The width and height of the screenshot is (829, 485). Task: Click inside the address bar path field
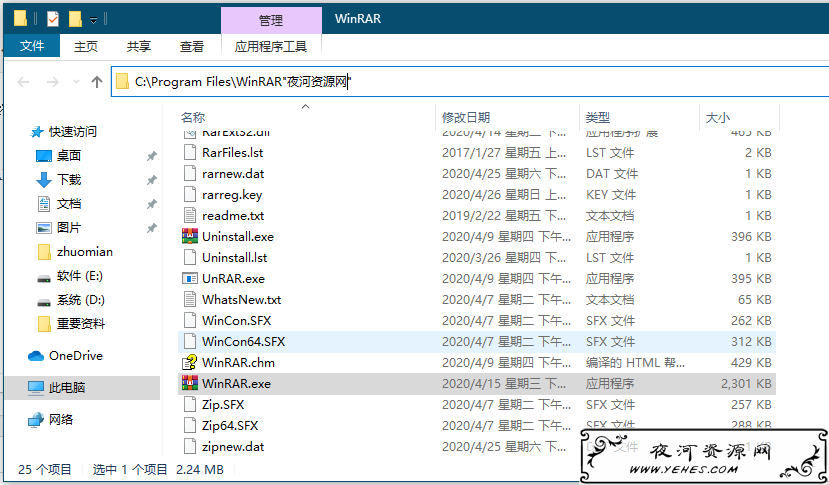pyautogui.click(x=469, y=82)
